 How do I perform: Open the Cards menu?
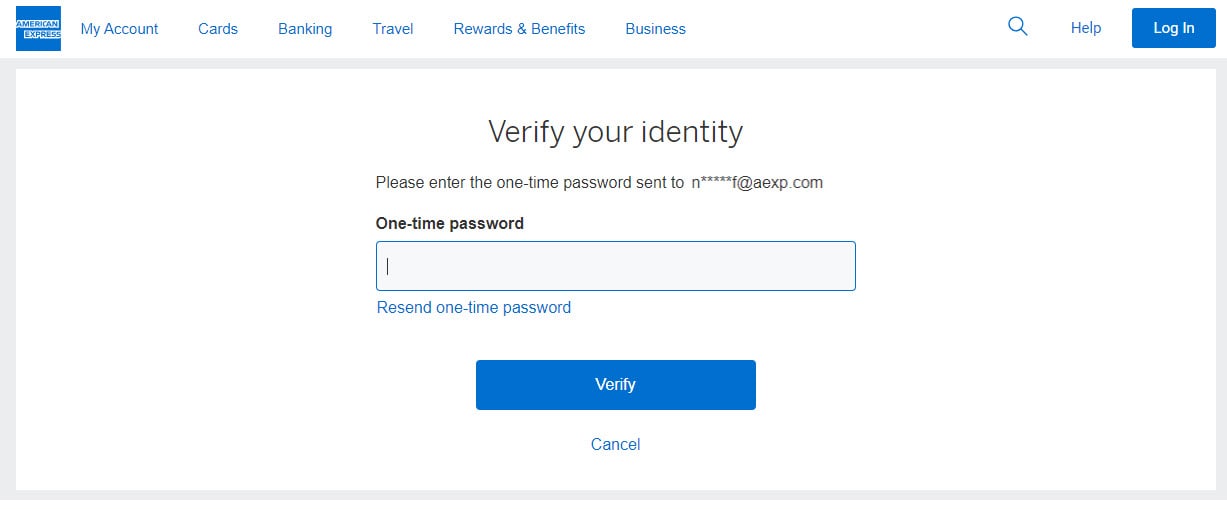point(218,29)
